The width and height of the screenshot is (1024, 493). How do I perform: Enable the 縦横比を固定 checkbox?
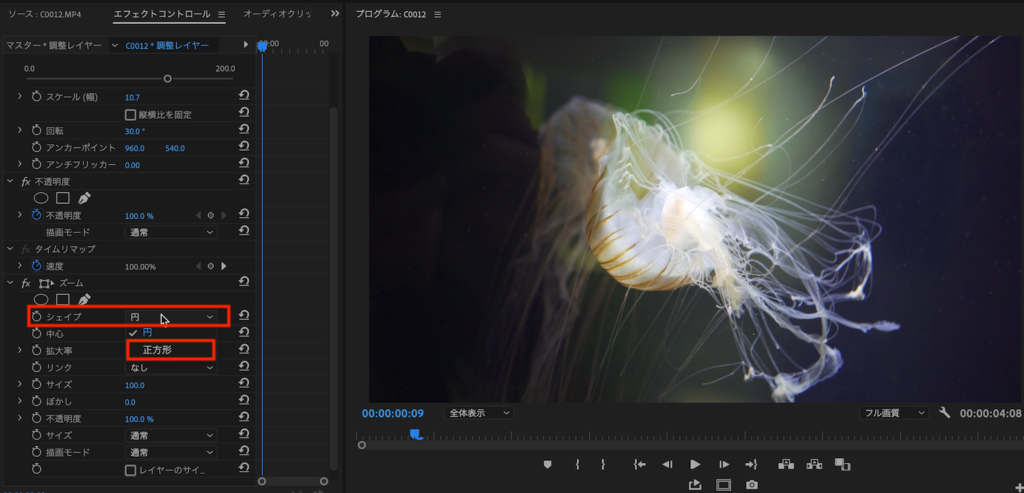130,114
